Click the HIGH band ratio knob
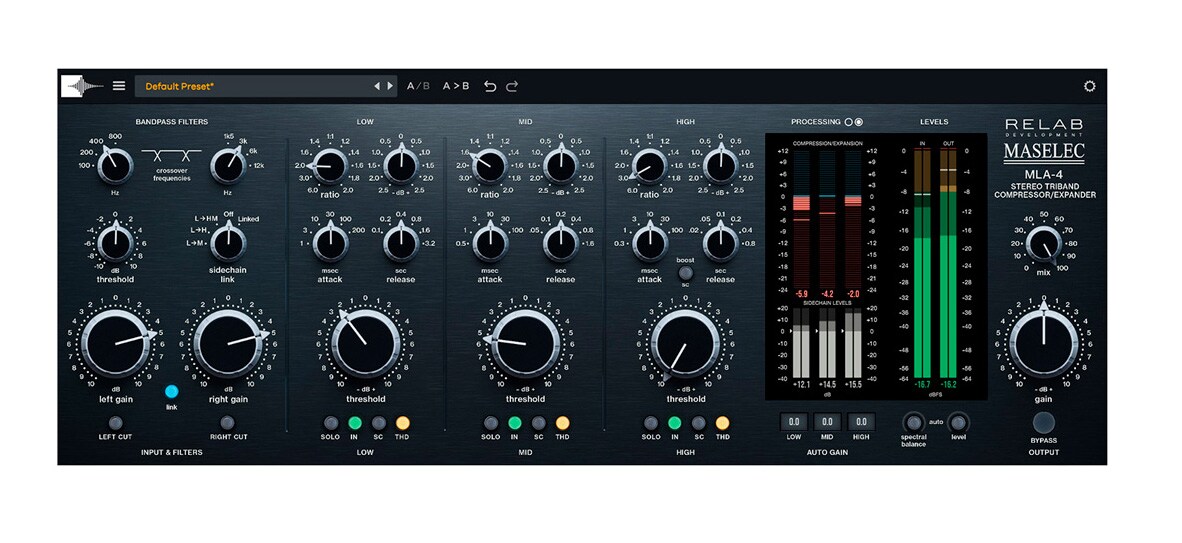 coord(650,165)
